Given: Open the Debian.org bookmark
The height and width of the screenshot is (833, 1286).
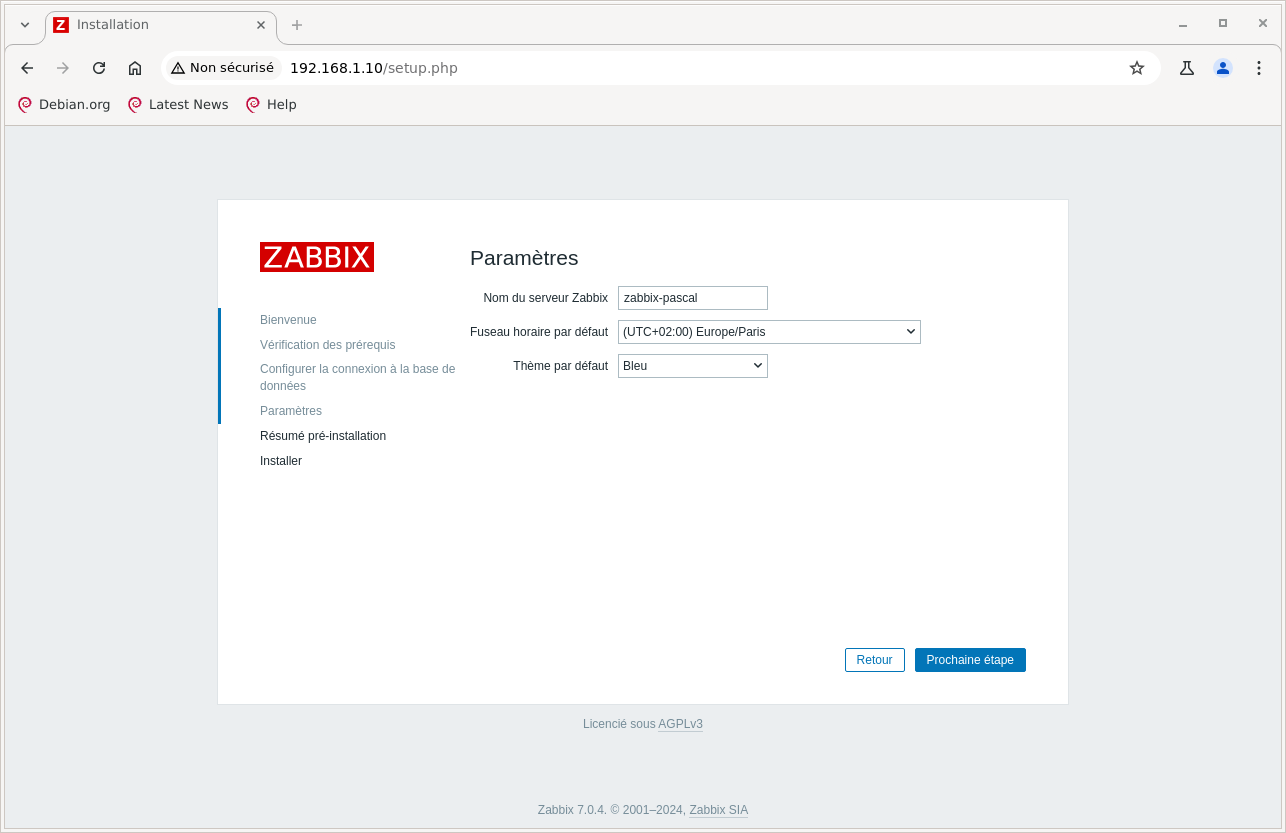Looking at the screenshot, I should (x=64, y=104).
